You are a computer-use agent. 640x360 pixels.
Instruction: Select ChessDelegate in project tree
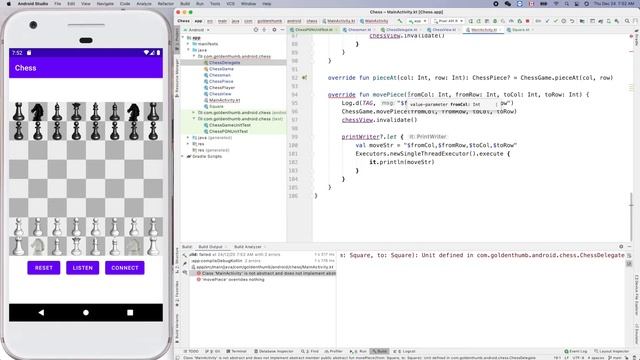pos(224,63)
